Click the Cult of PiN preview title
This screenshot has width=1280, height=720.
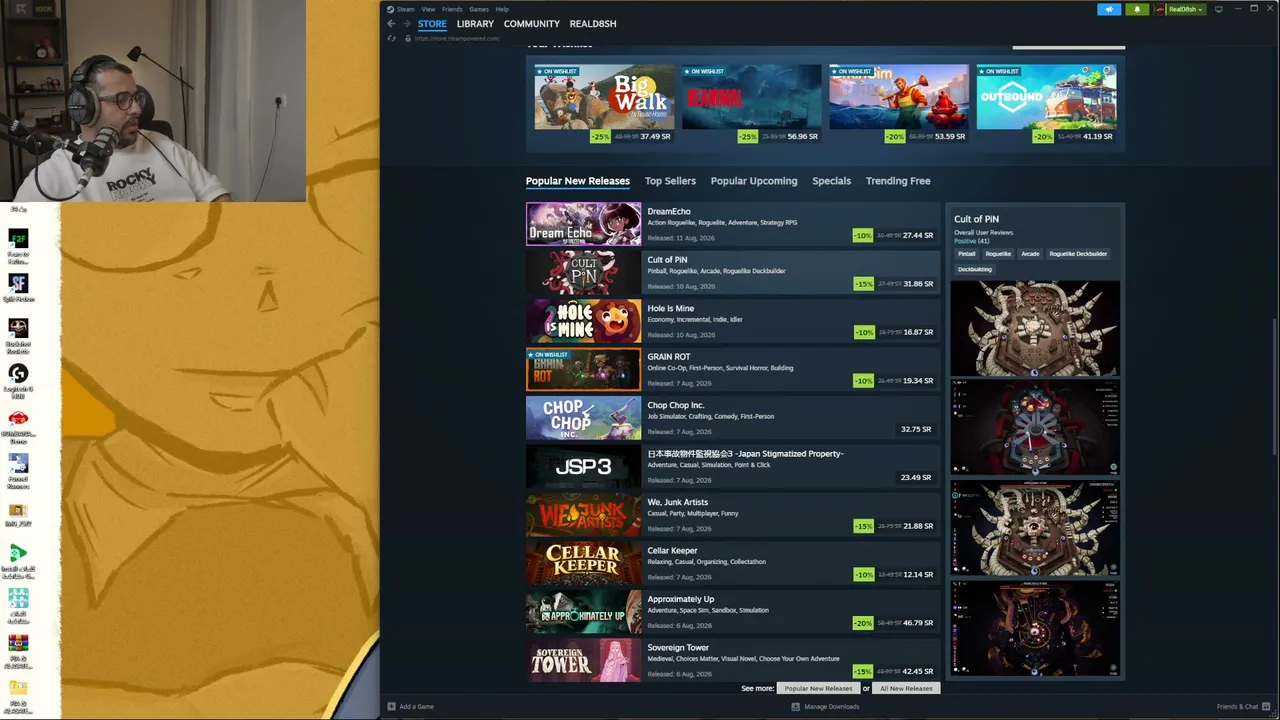coord(976,219)
